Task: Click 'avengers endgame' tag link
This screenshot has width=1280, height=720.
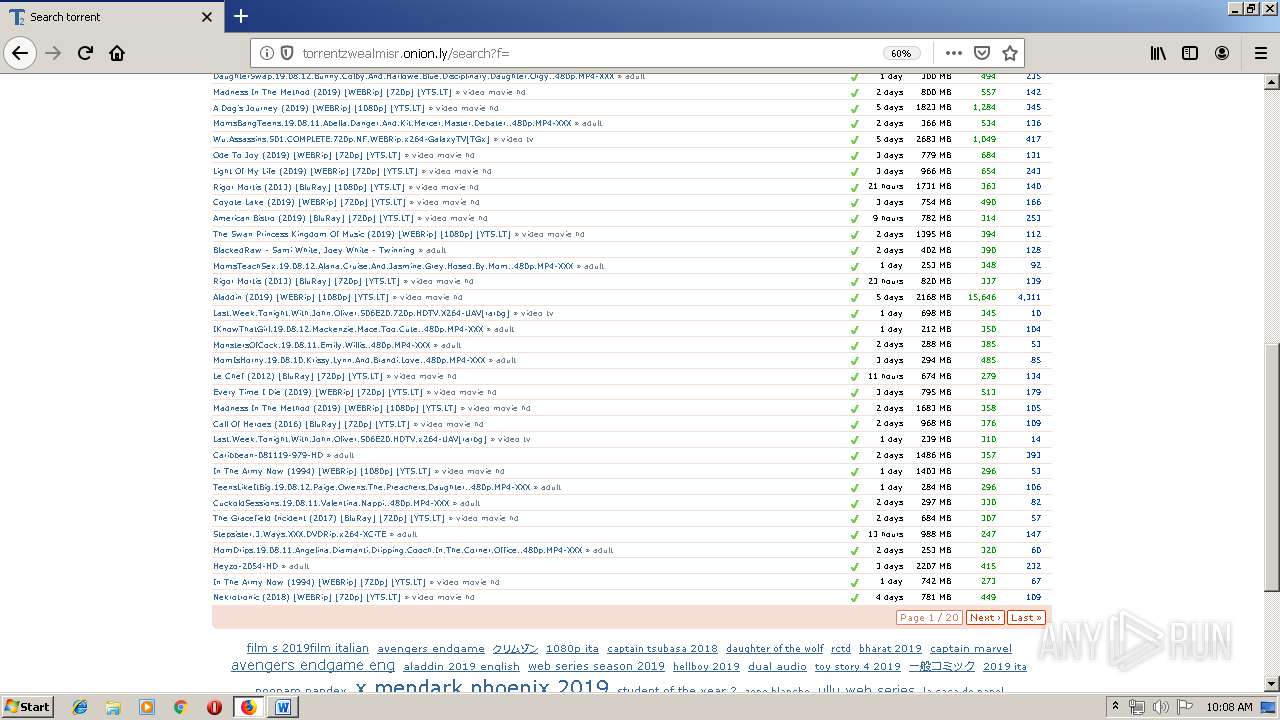Action: pyautogui.click(x=431, y=649)
